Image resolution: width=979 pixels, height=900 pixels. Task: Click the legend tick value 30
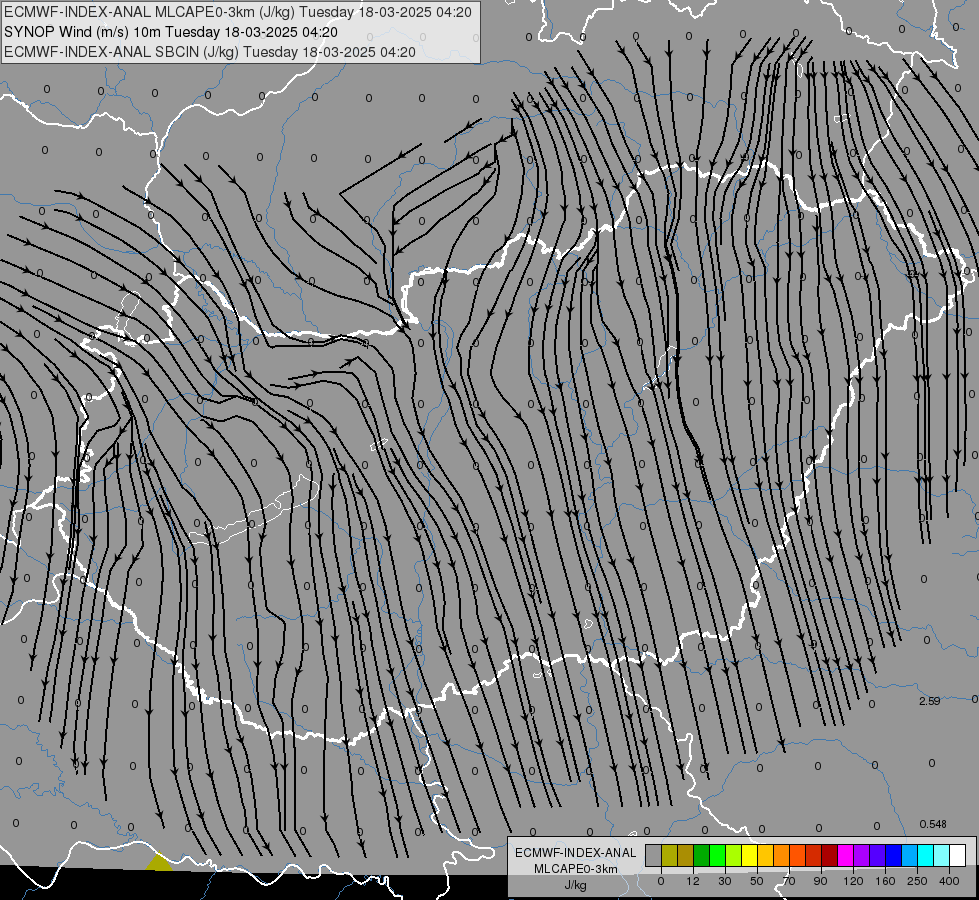click(x=725, y=881)
